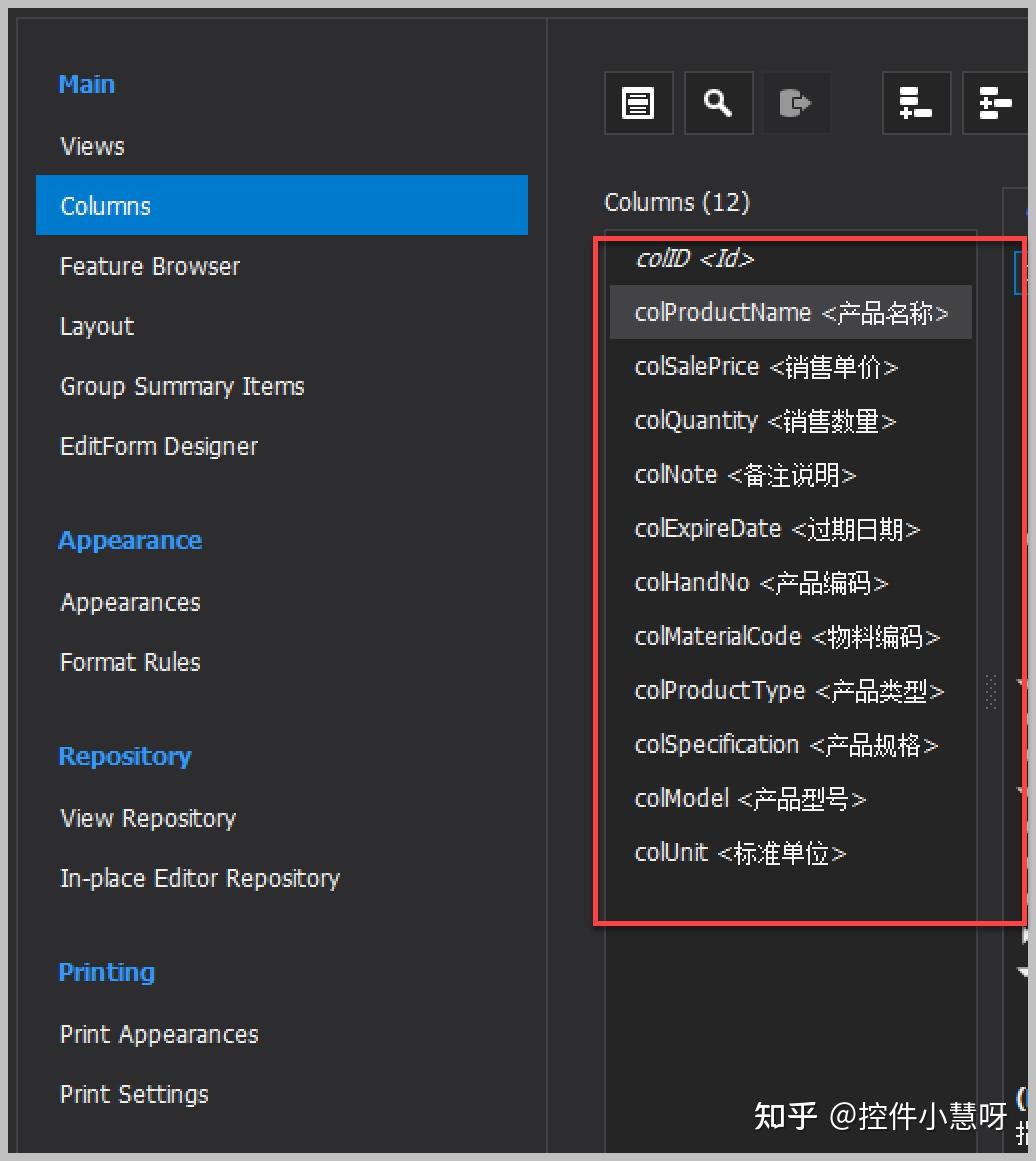Select the Layout page in the sidebar
Viewport: 1036px width, 1161px height.
[x=96, y=326]
